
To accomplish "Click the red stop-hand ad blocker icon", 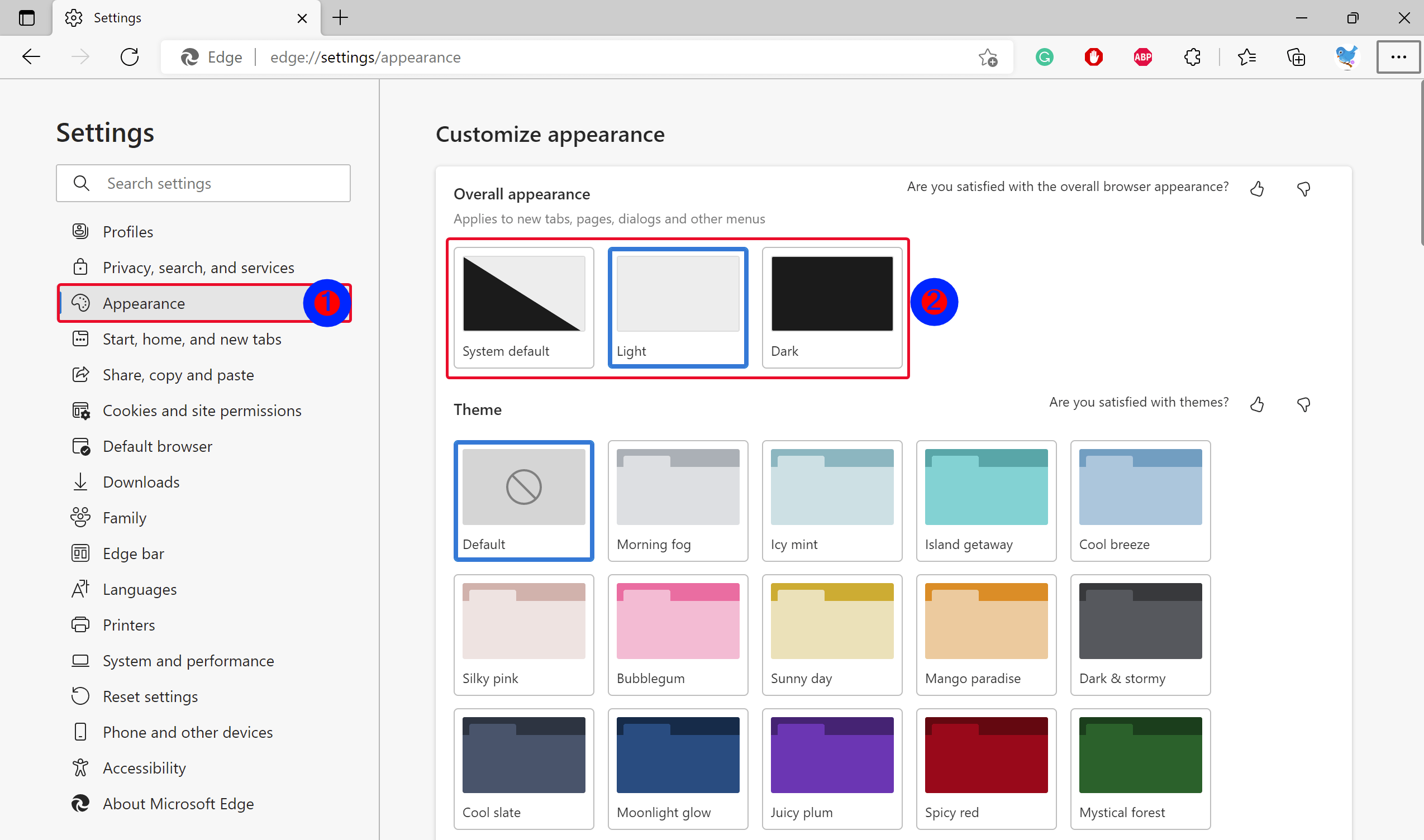I will (x=1093, y=57).
